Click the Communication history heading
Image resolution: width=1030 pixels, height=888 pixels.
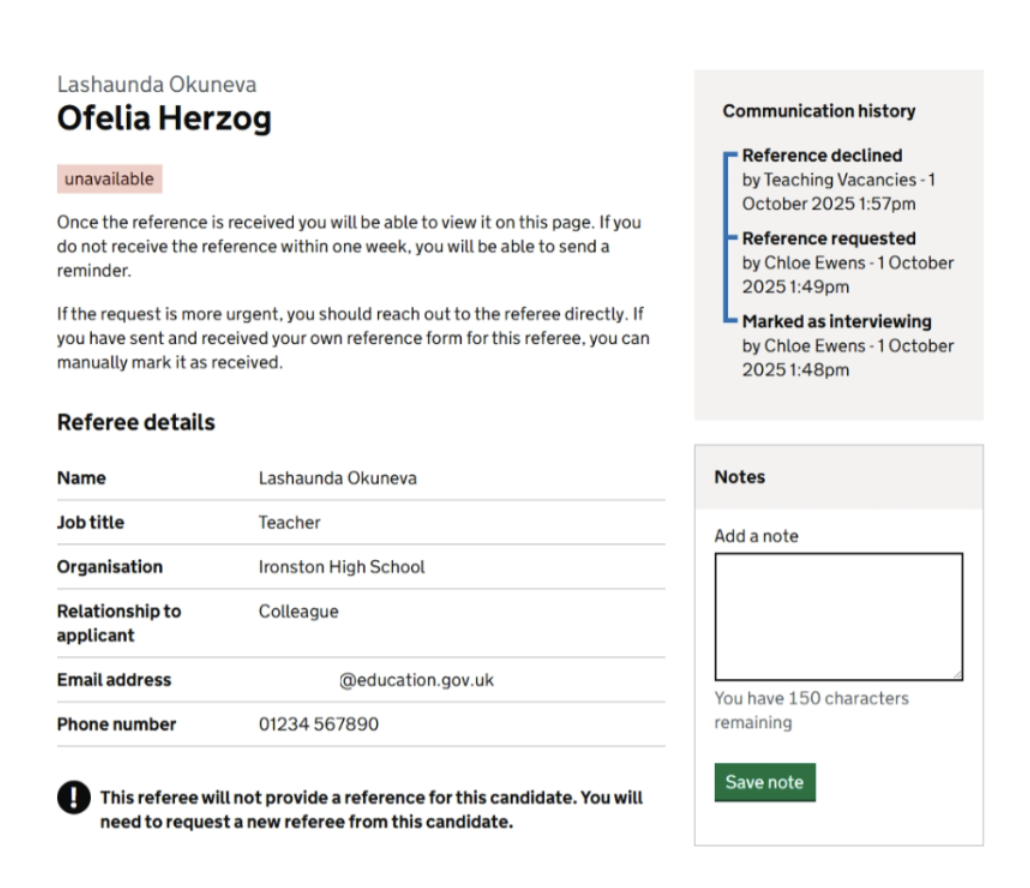coord(819,111)
